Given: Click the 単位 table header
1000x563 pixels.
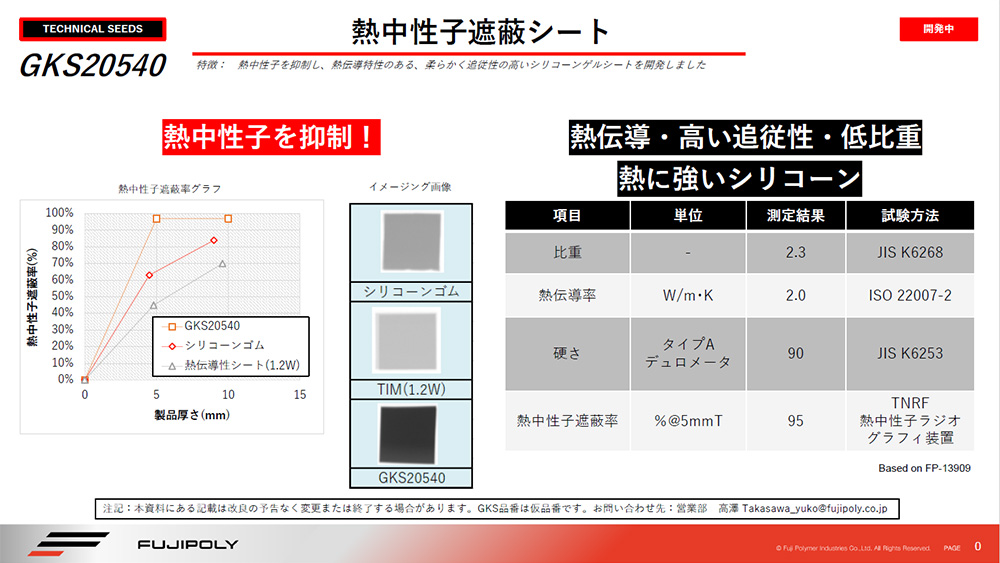Looking at the screenshot, I should click(x=688, y=216).
